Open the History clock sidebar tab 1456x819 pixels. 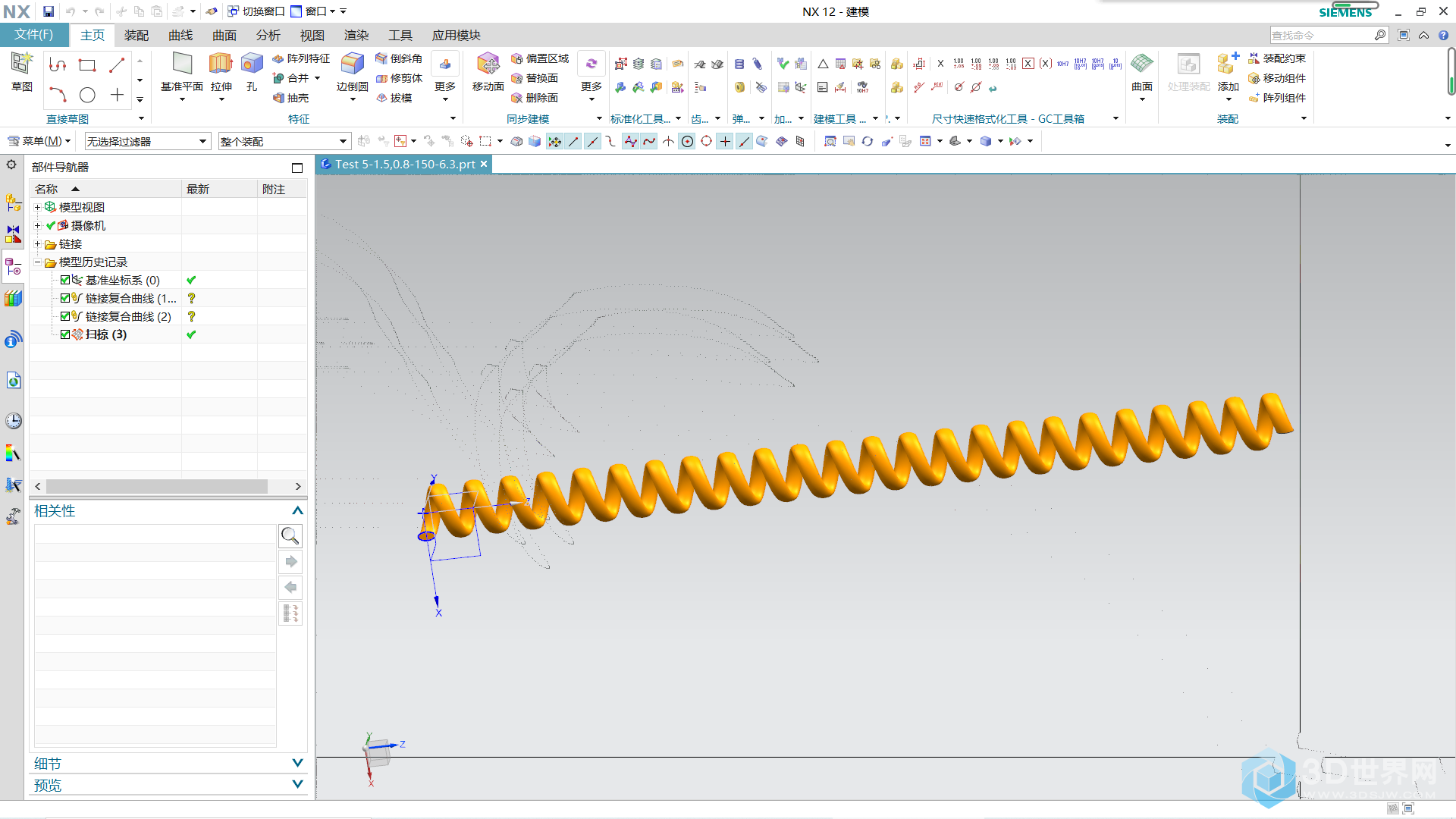tap(13, 421)
